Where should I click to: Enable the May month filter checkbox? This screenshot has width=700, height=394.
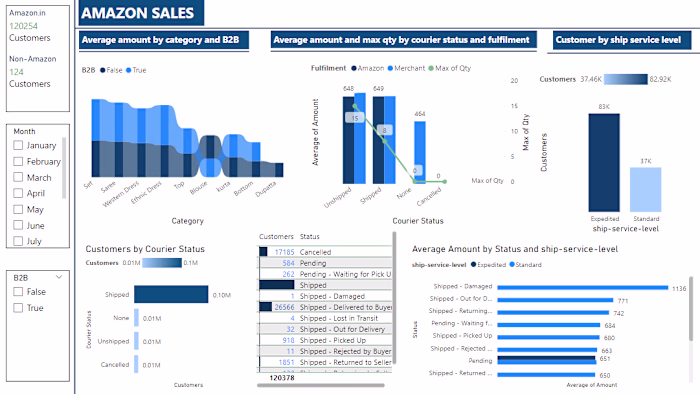pyautogui.click(x=18, y=209)
